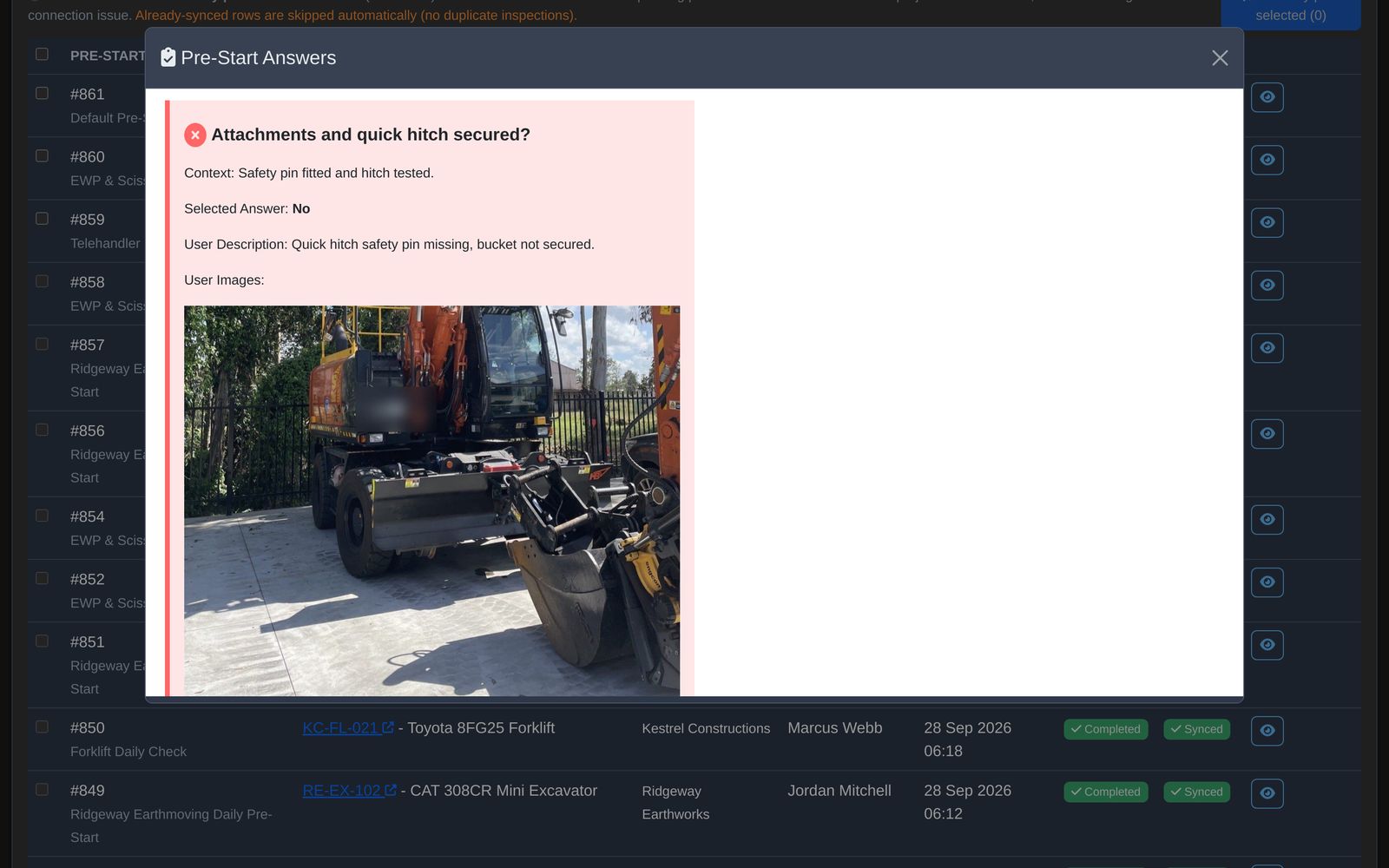The image size is (1389, 868).
Task: Select the row #858 checkbox
Action: pyautogui.click(x=42, y=280)
